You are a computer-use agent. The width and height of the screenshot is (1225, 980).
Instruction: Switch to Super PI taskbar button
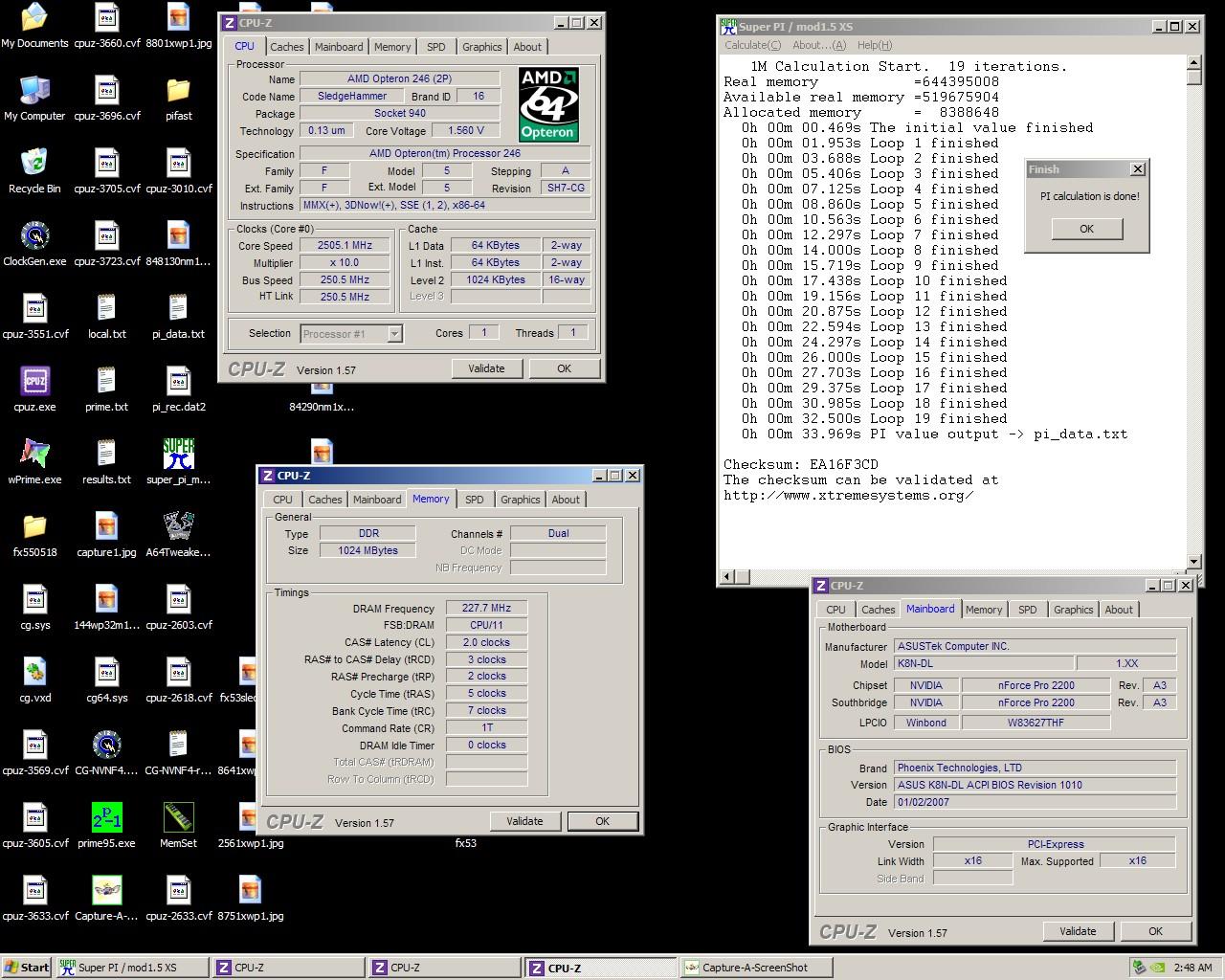131,968
